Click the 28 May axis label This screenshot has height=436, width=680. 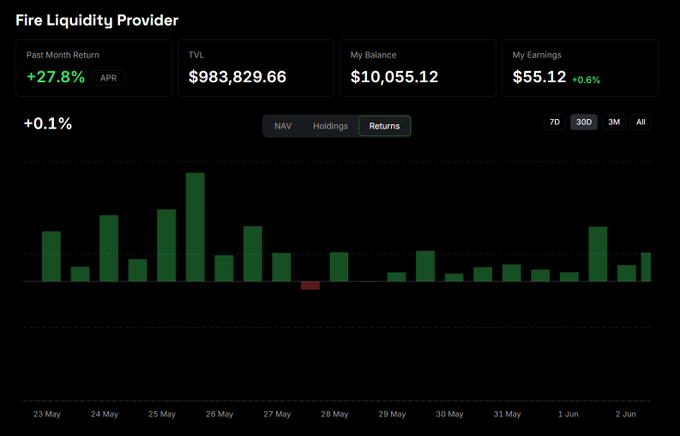point(334,414)
